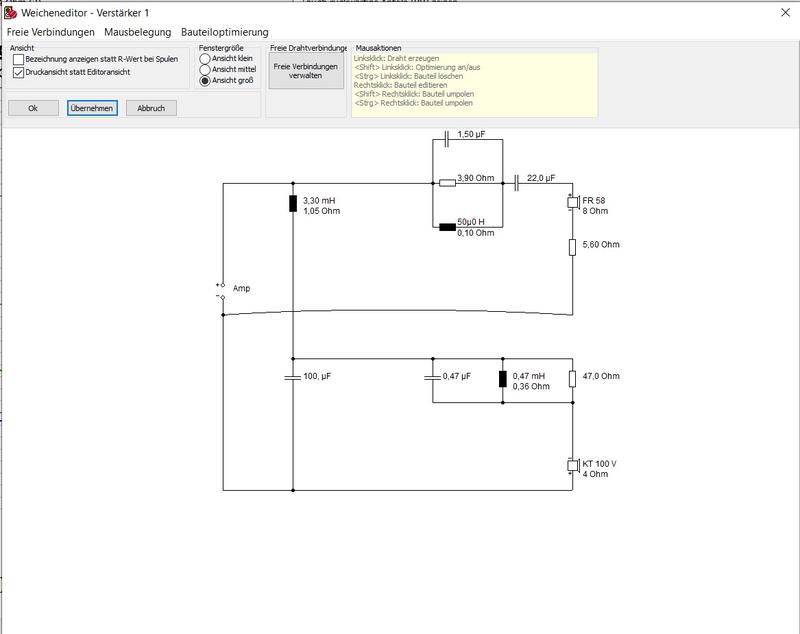
Task: Click the 3,30 mH inductor symbol
Action: (x=293, y=203)
